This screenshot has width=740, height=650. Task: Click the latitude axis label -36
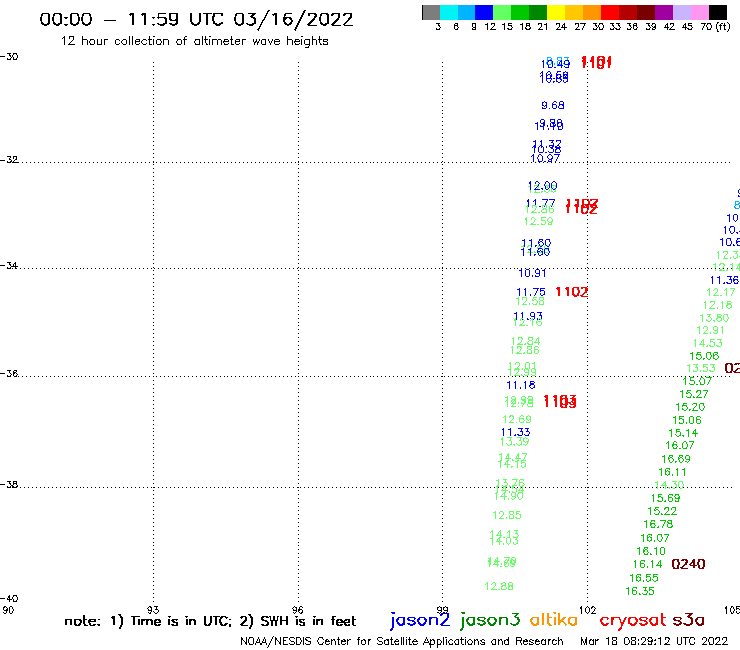pos(9,373)
